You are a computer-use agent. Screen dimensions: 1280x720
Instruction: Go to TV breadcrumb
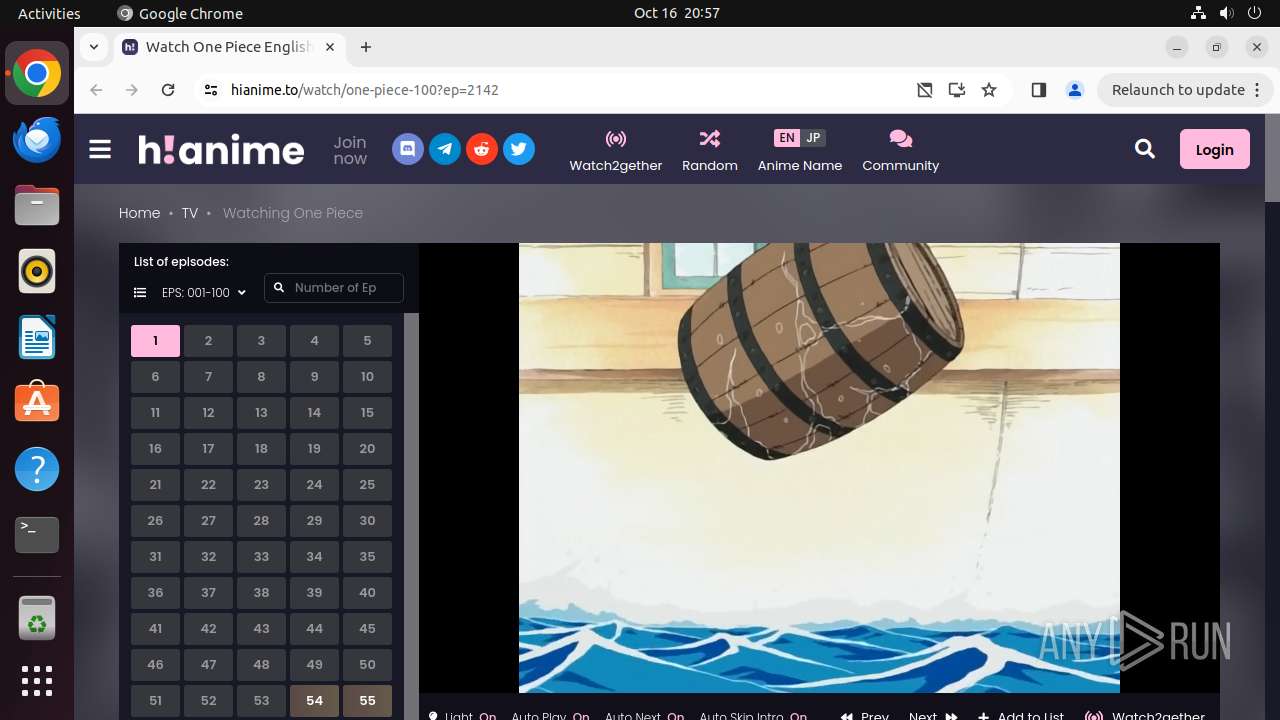point(189,213)
